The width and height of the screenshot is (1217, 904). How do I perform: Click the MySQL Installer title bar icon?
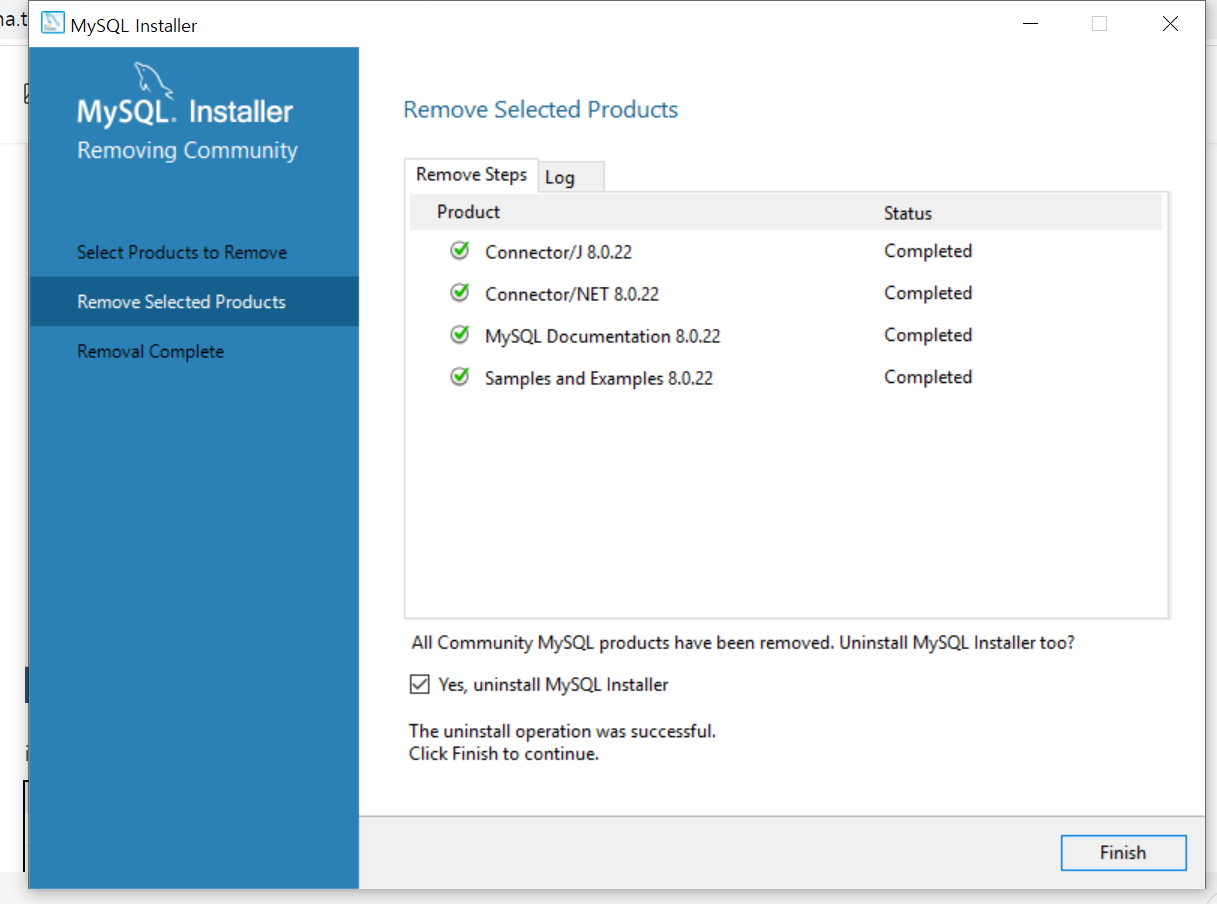point(52,24)
